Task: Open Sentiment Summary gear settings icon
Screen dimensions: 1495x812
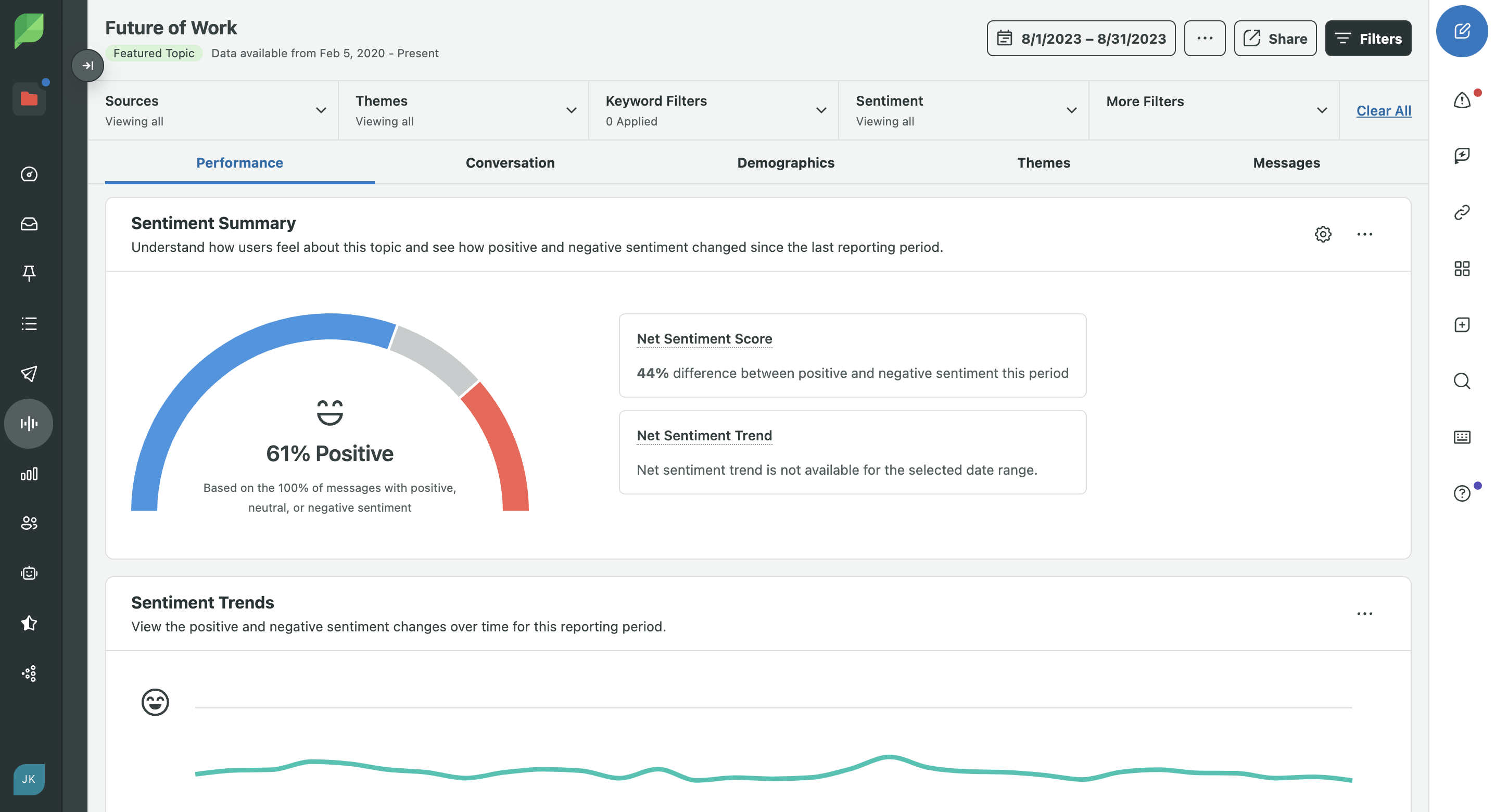Action: [1323, 234]
